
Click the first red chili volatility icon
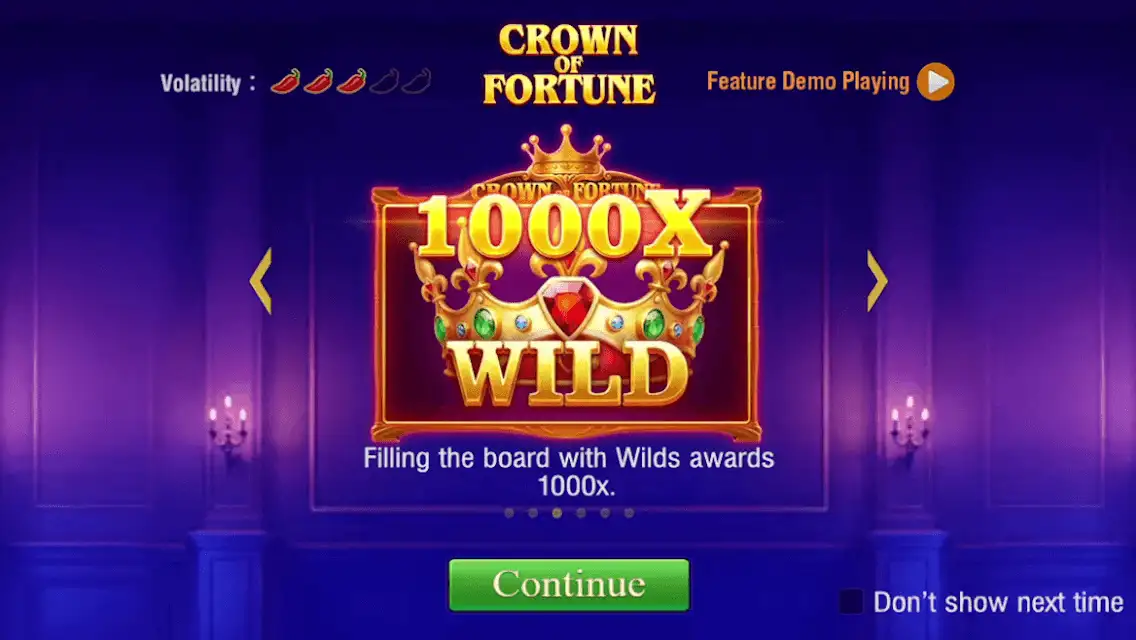click(x=285, y=81)
